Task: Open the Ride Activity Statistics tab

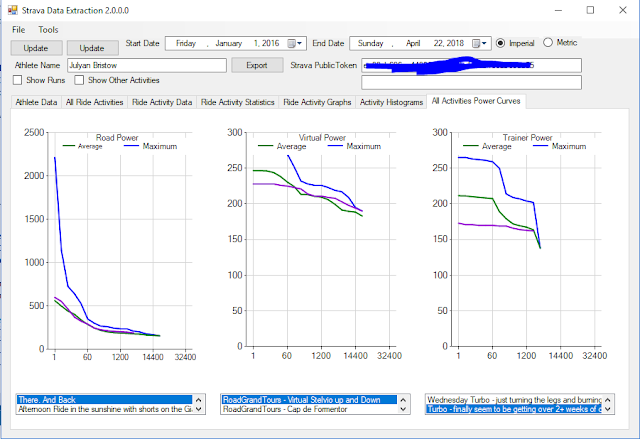Action: pyautogui.click(x=238, y=102)
